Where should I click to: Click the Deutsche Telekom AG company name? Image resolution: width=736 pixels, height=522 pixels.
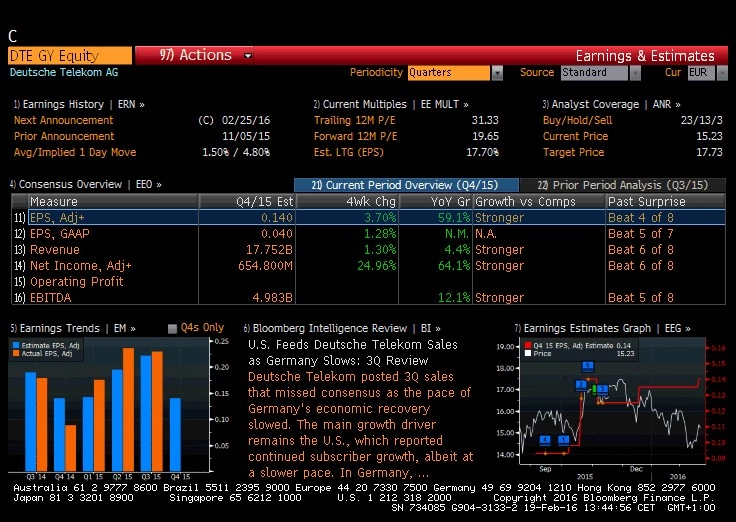tap(64, 72)
